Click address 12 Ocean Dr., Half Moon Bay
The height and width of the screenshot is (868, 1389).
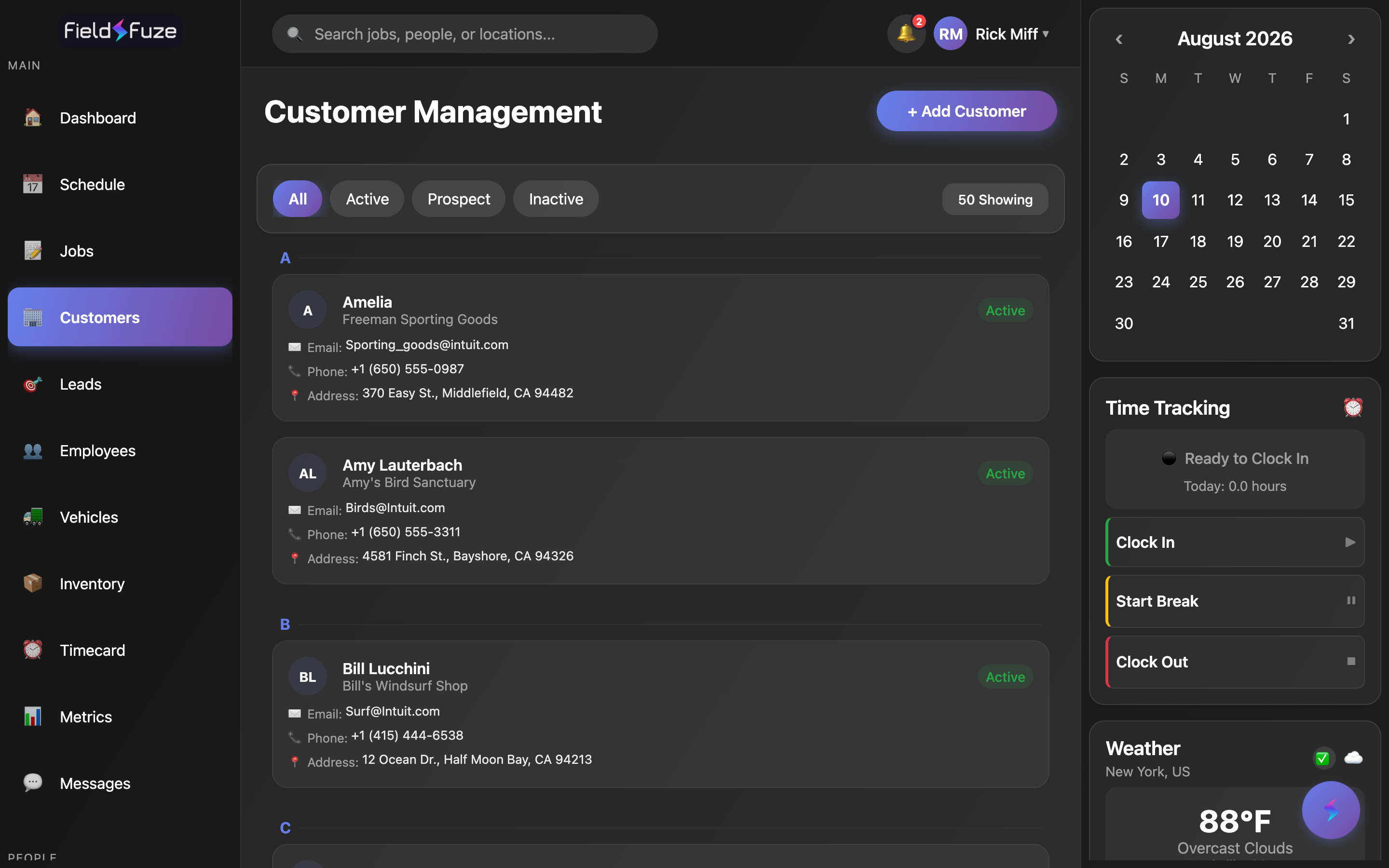[477, 759]
